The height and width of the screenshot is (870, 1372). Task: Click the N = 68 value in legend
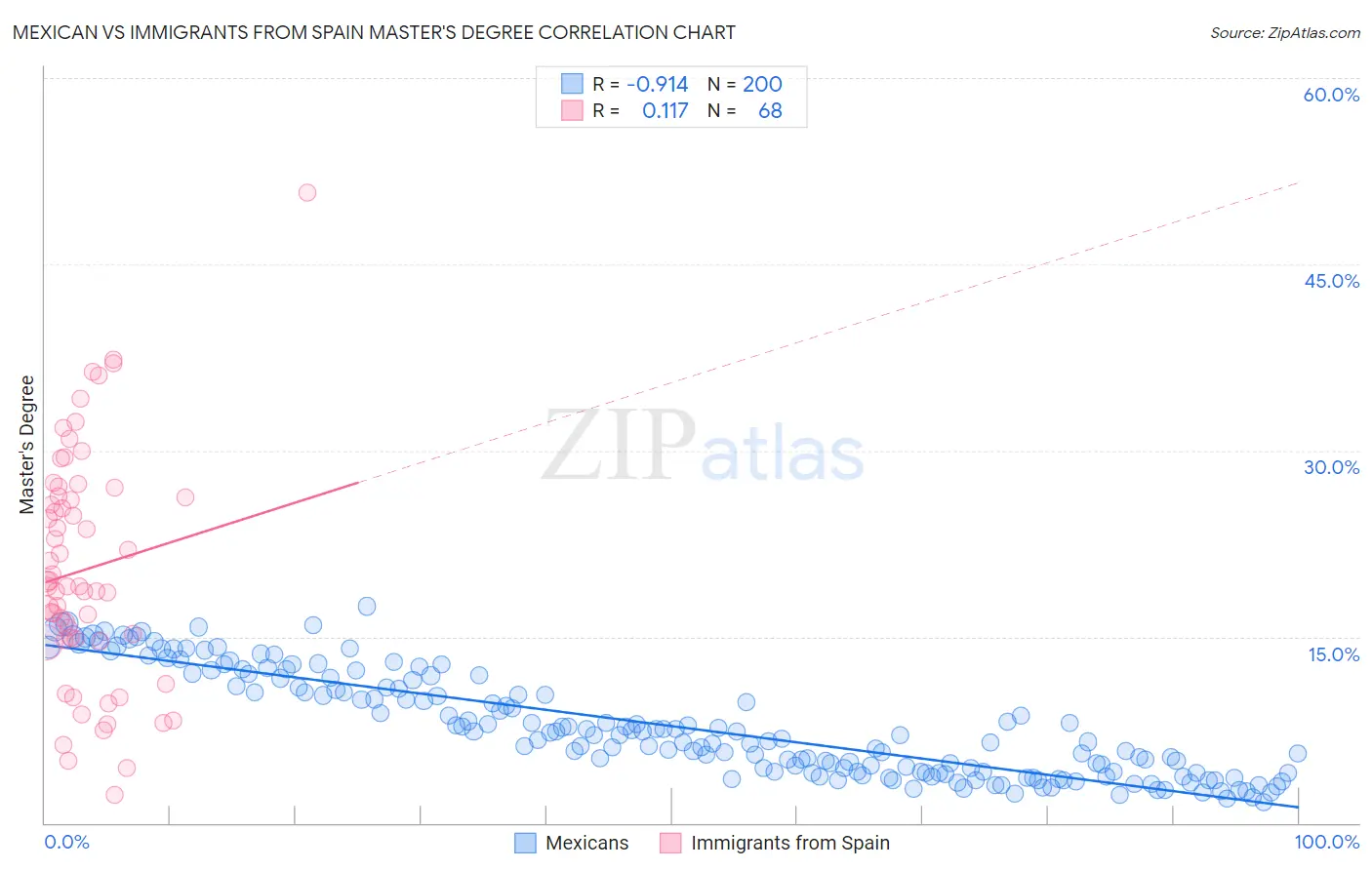click(x=746, y=111)
